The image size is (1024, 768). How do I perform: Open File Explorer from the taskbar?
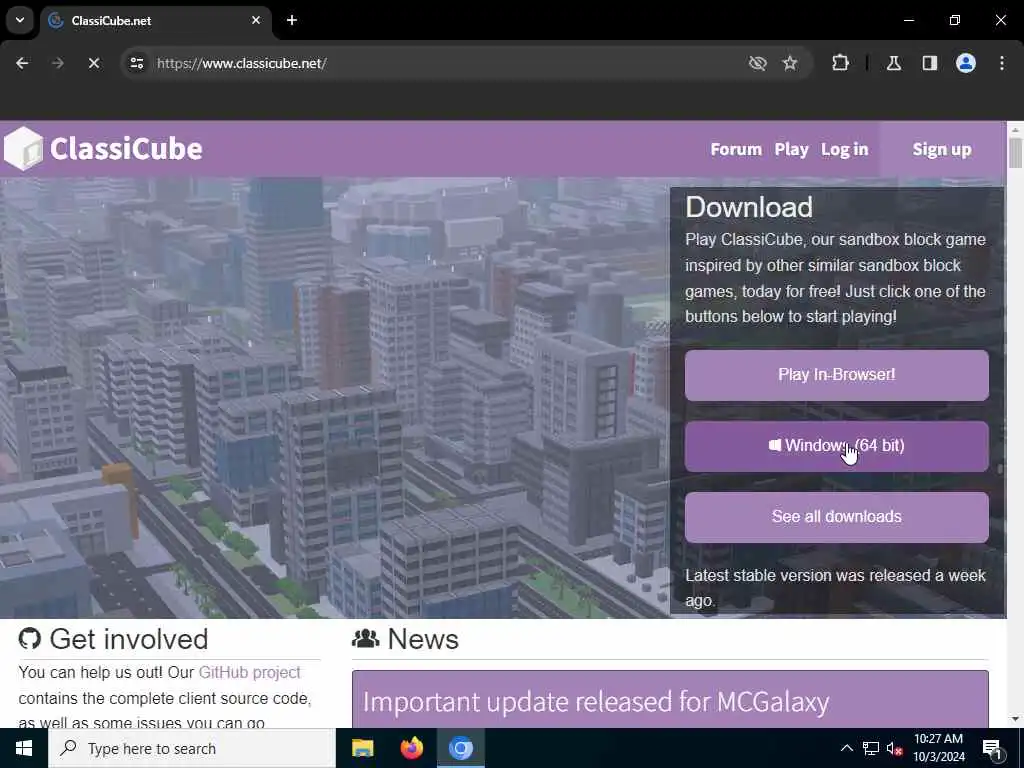pos(362,748)
